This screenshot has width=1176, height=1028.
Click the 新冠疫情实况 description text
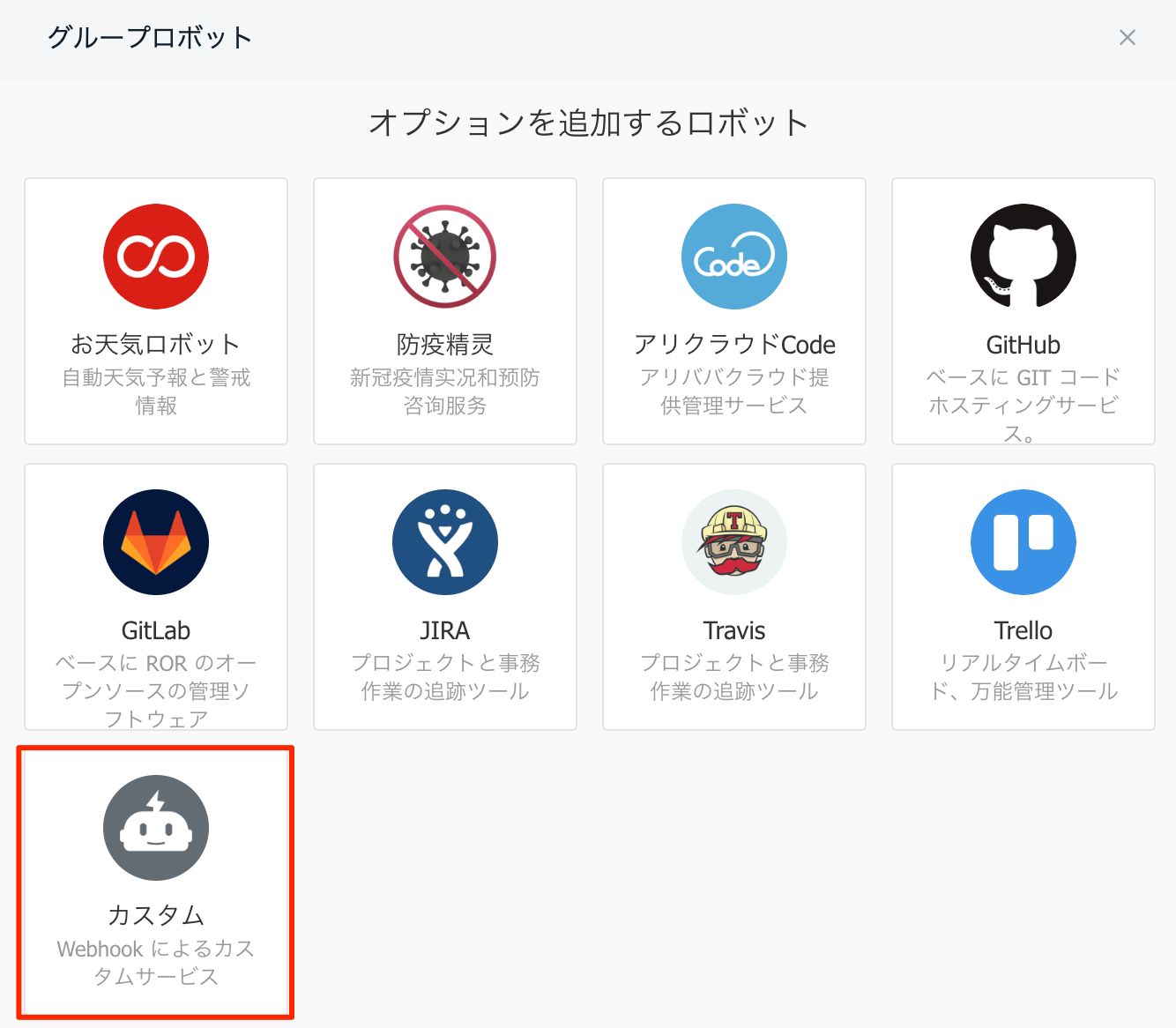[445, 391]
